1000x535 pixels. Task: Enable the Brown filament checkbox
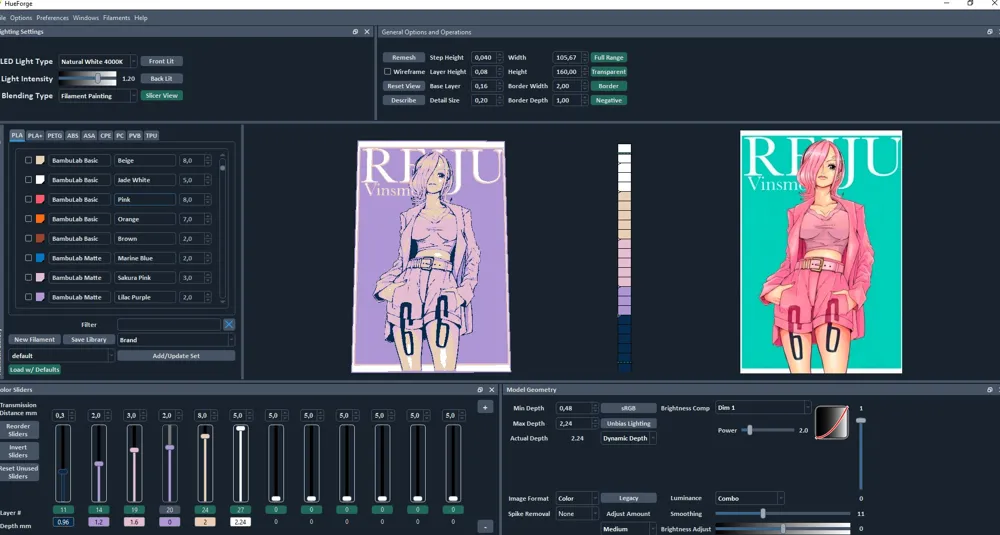[28, 238]
